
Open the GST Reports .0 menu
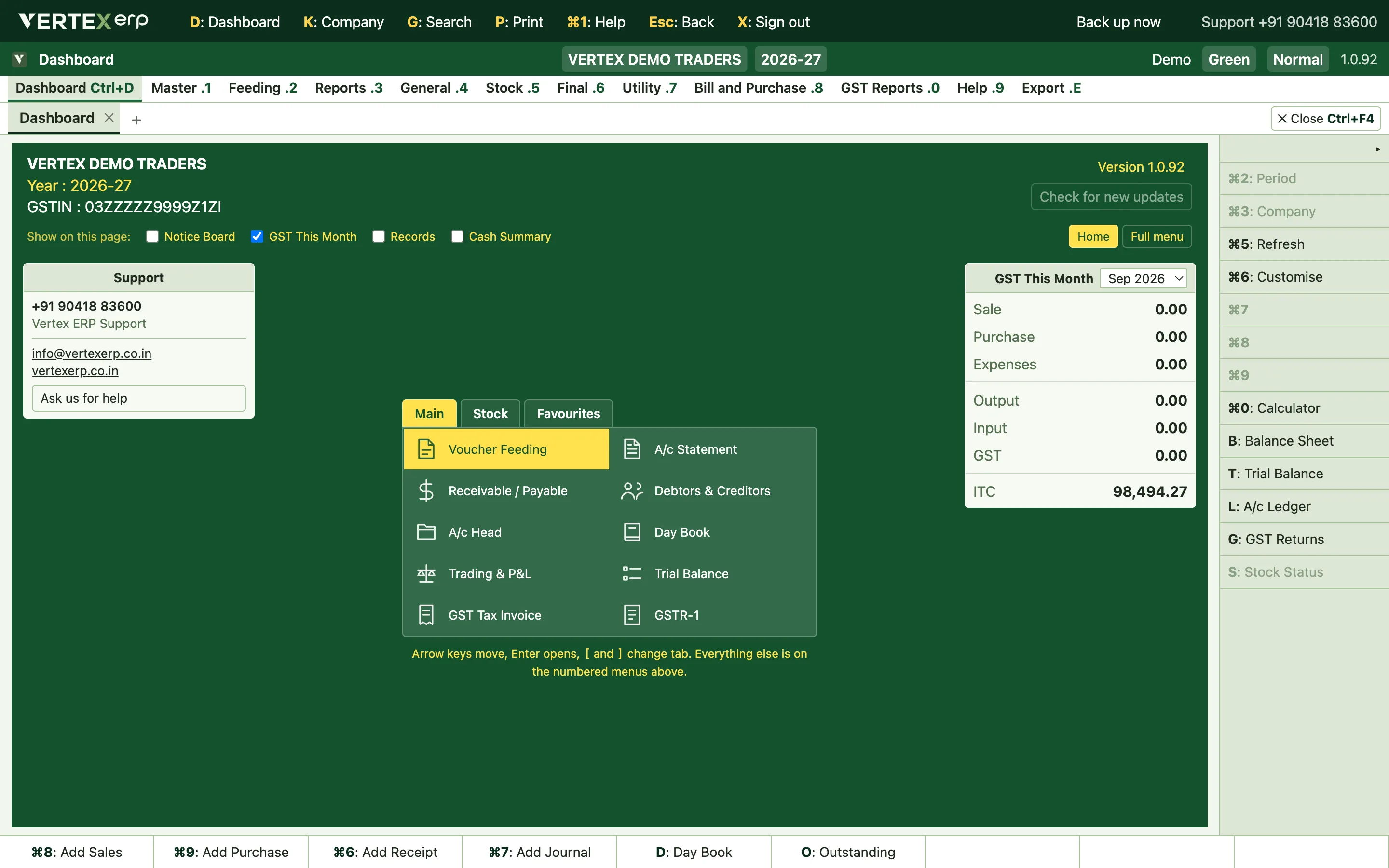890,88
